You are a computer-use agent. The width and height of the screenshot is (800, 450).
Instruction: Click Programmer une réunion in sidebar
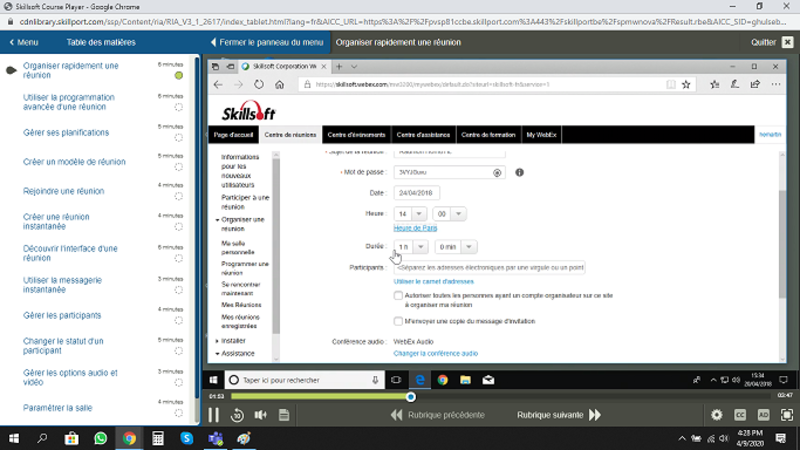point(245,268)
